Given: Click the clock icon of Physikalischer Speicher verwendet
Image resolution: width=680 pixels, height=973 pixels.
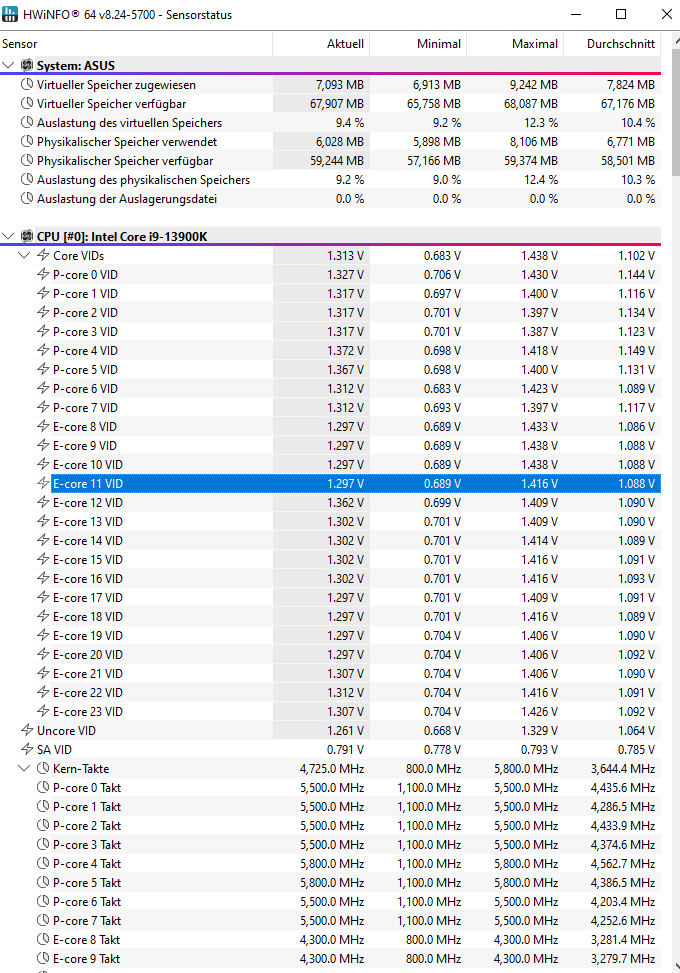Looking at the screenshot, I should tap(27, 141).
